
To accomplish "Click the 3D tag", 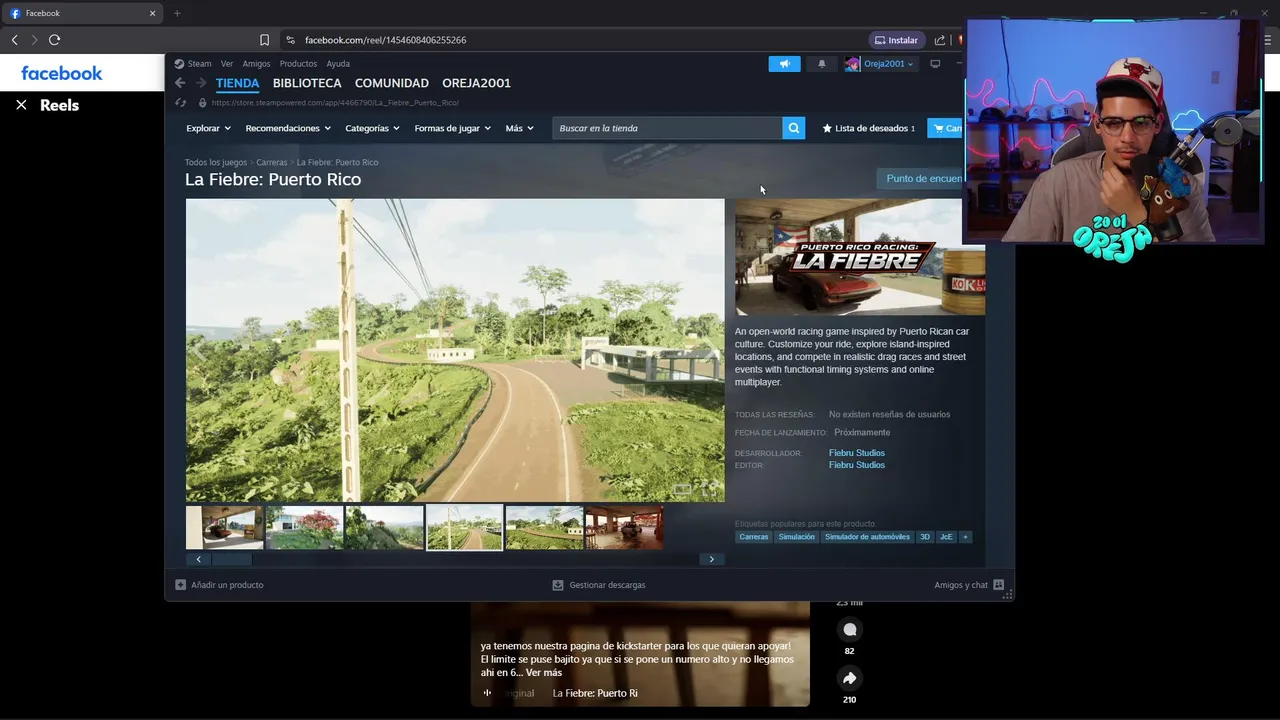I will pos(925,537).
